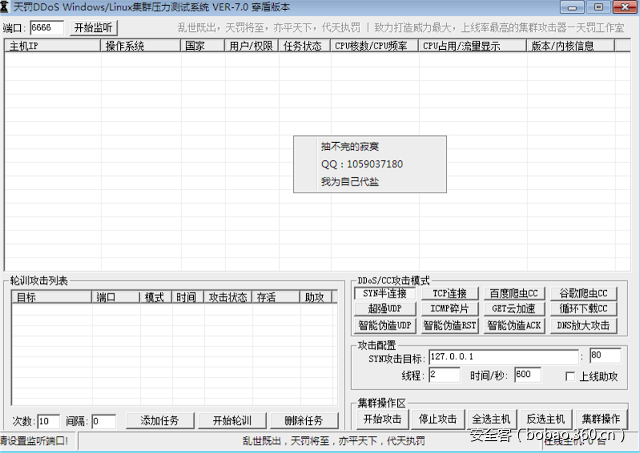Image resolution: width=640 pixels, height=453 pixels.
Task: Click the 间隔 input field
Action: [x=103, y=421]
